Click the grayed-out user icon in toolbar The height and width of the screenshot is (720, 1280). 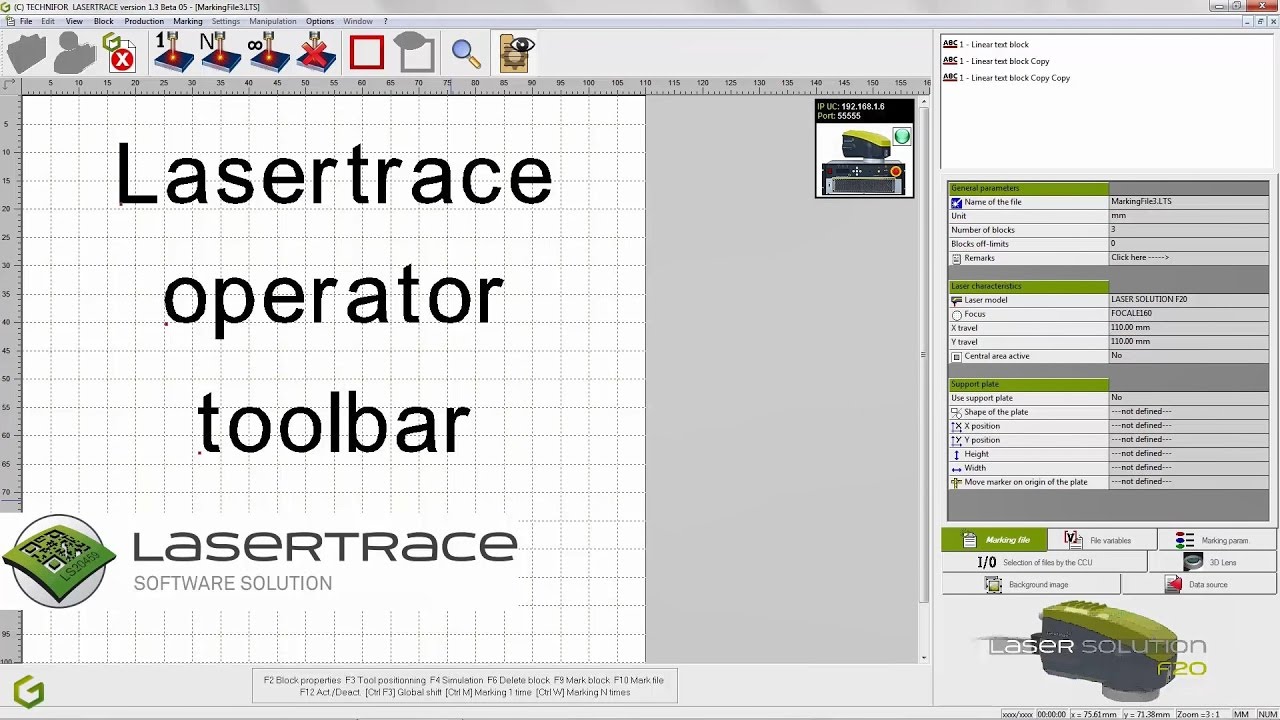[x=74, y=54]
